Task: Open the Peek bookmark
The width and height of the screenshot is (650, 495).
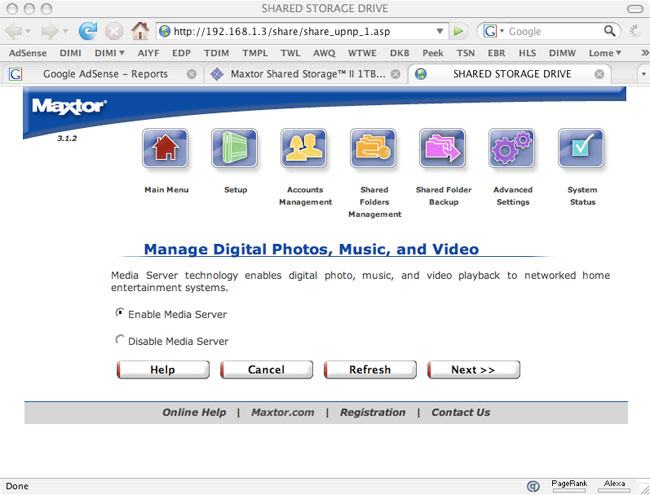Action: pyautogui.click(x=433, y=53)
